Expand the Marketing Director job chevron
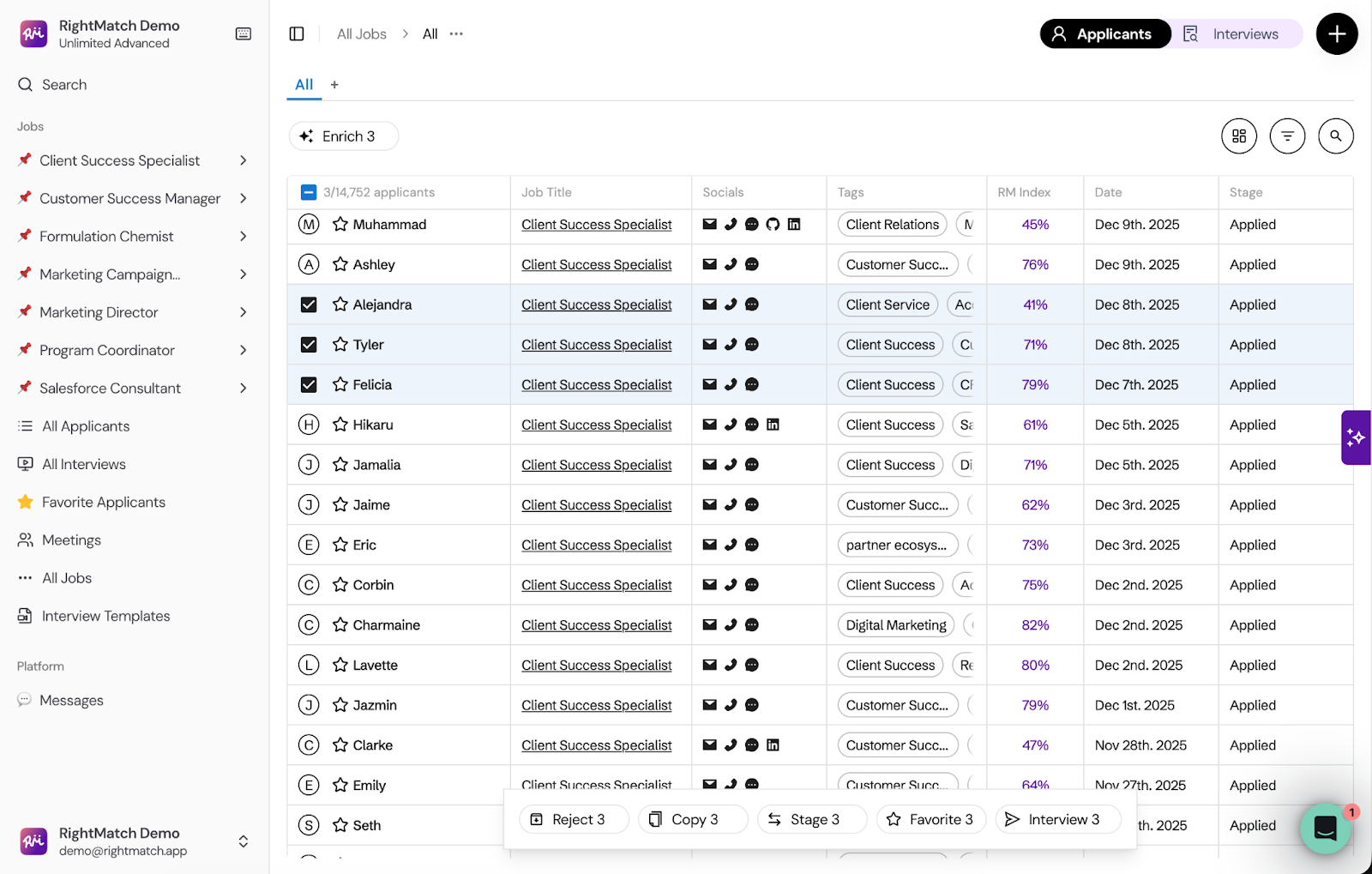Screen dimensions: 1372x874 click(x=244, y=312)
